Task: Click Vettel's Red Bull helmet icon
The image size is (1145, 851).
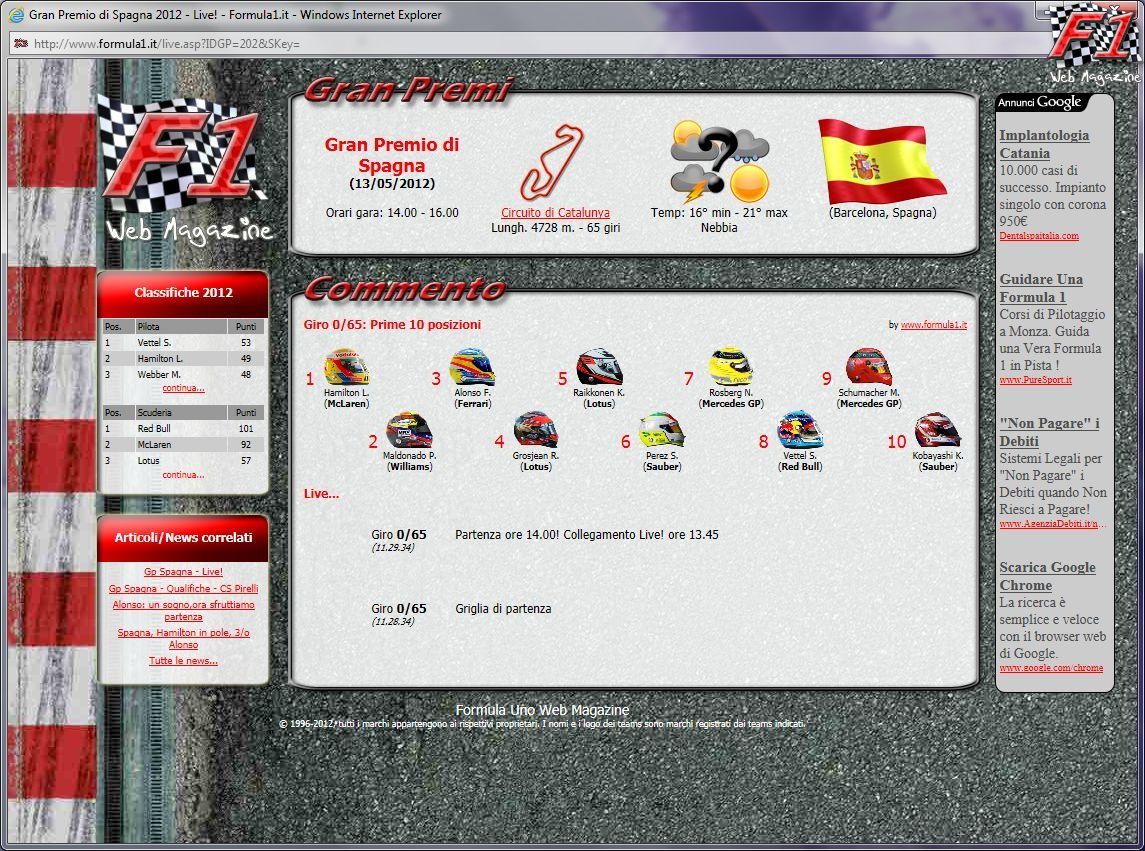Action: 800,430
